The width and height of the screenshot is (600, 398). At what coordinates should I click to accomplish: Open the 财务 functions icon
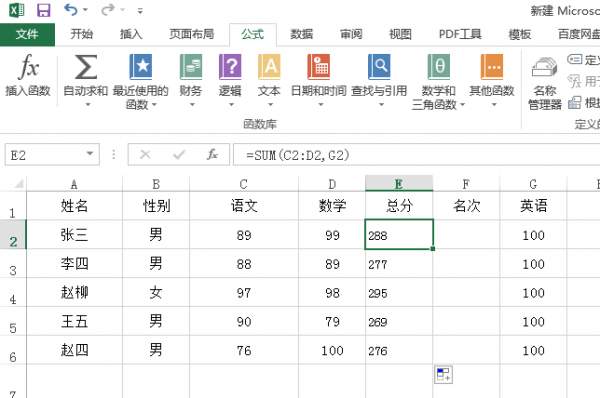click(191, 67)
